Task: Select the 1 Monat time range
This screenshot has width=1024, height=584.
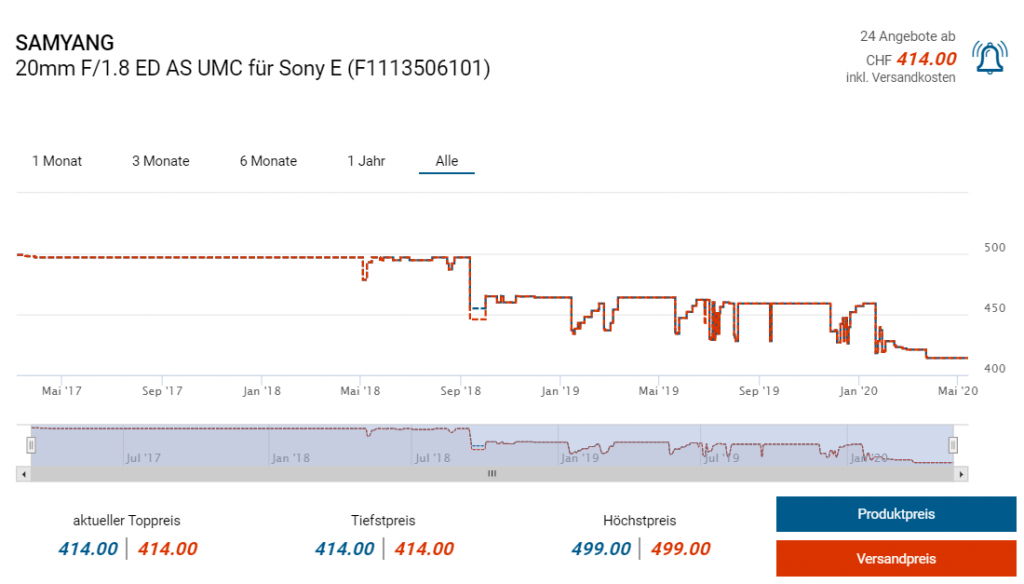Action: pos(57,161)
